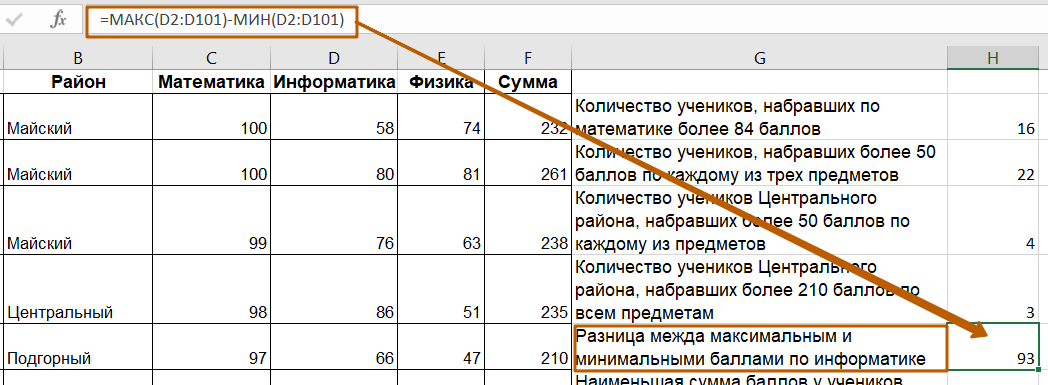The width and height of the screenshot is (1048, 385).
Task: Click the Математика header cell
Action: (211, 82)
